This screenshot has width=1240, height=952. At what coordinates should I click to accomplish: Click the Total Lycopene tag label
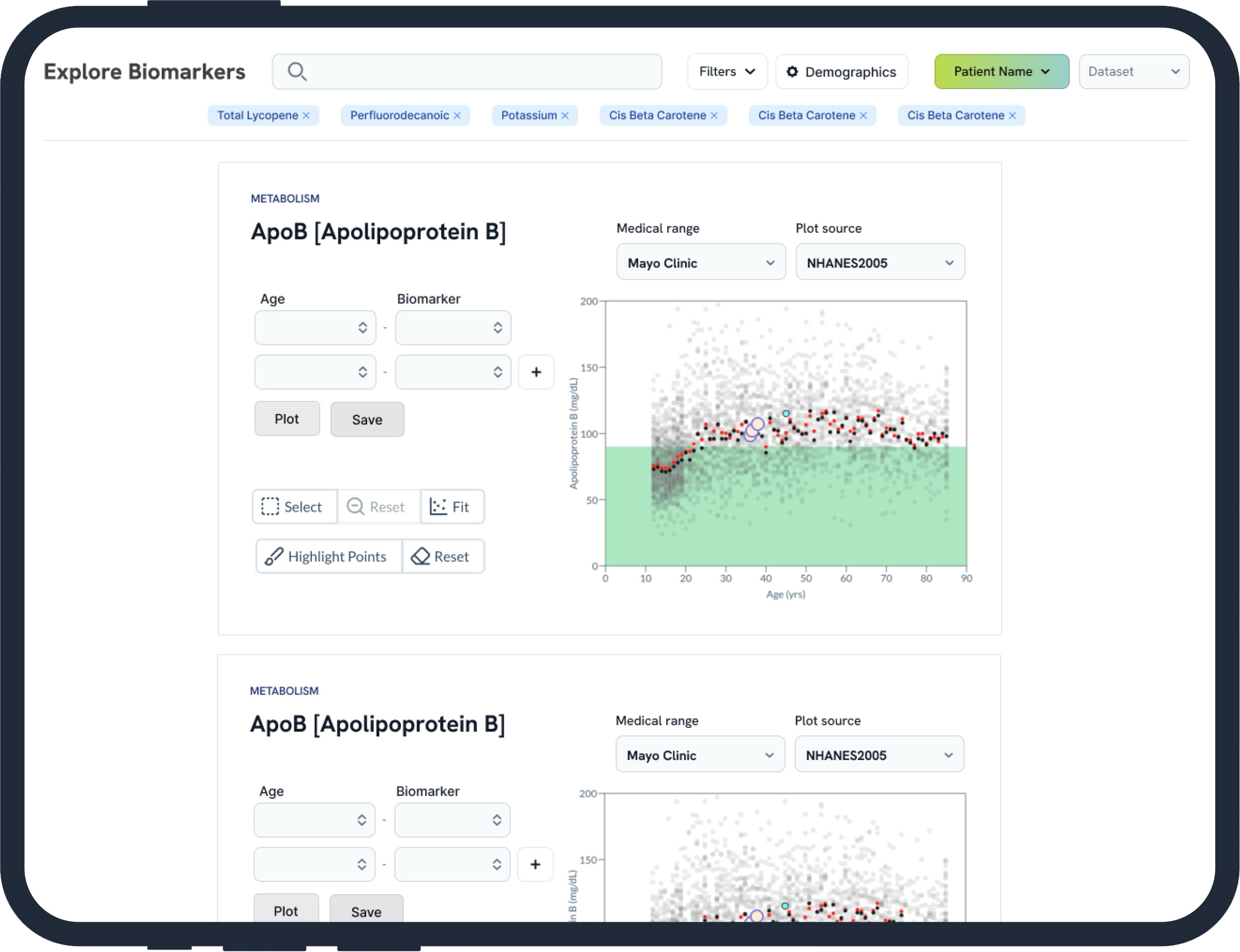click(x=258, y=116)
